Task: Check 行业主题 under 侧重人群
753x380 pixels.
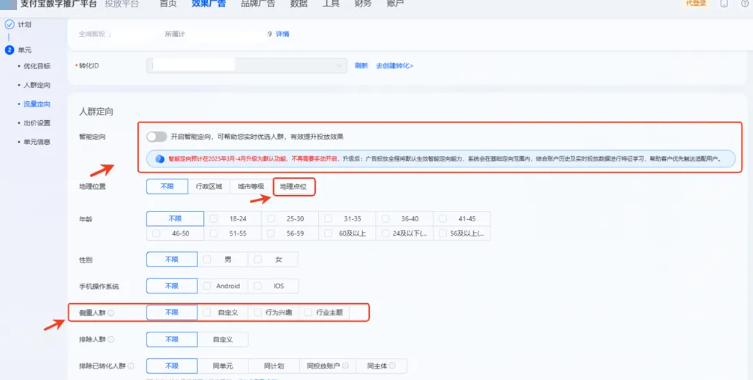Action: point(308,312)
